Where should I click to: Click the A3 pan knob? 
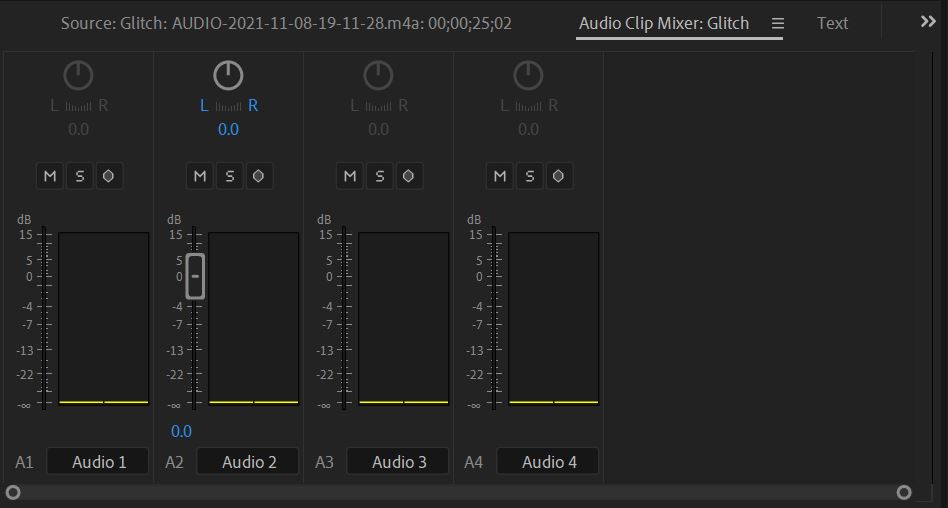pyautogui.click(x=378, y=75)
